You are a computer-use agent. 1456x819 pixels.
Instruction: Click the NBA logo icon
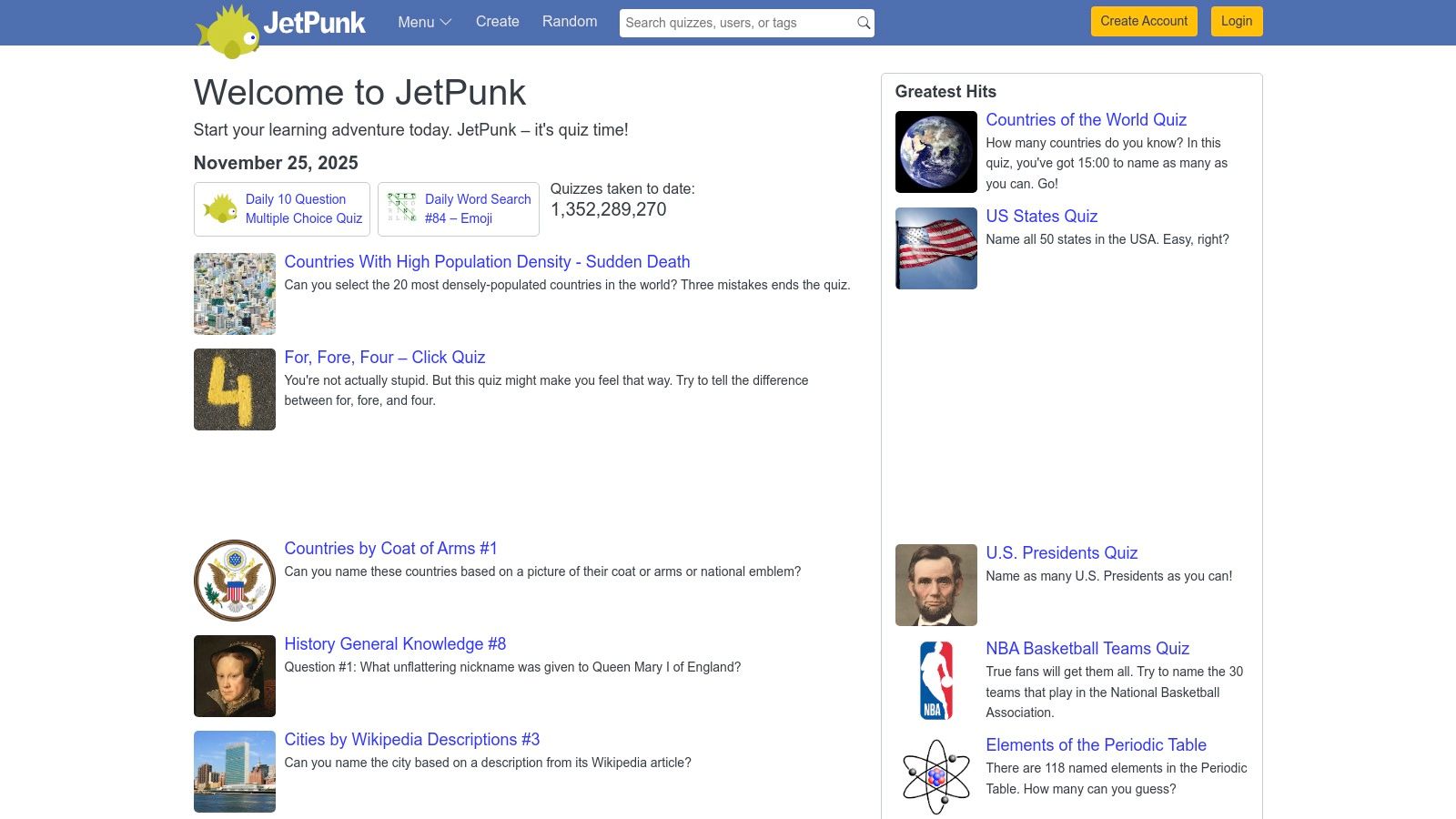(935, 680)
